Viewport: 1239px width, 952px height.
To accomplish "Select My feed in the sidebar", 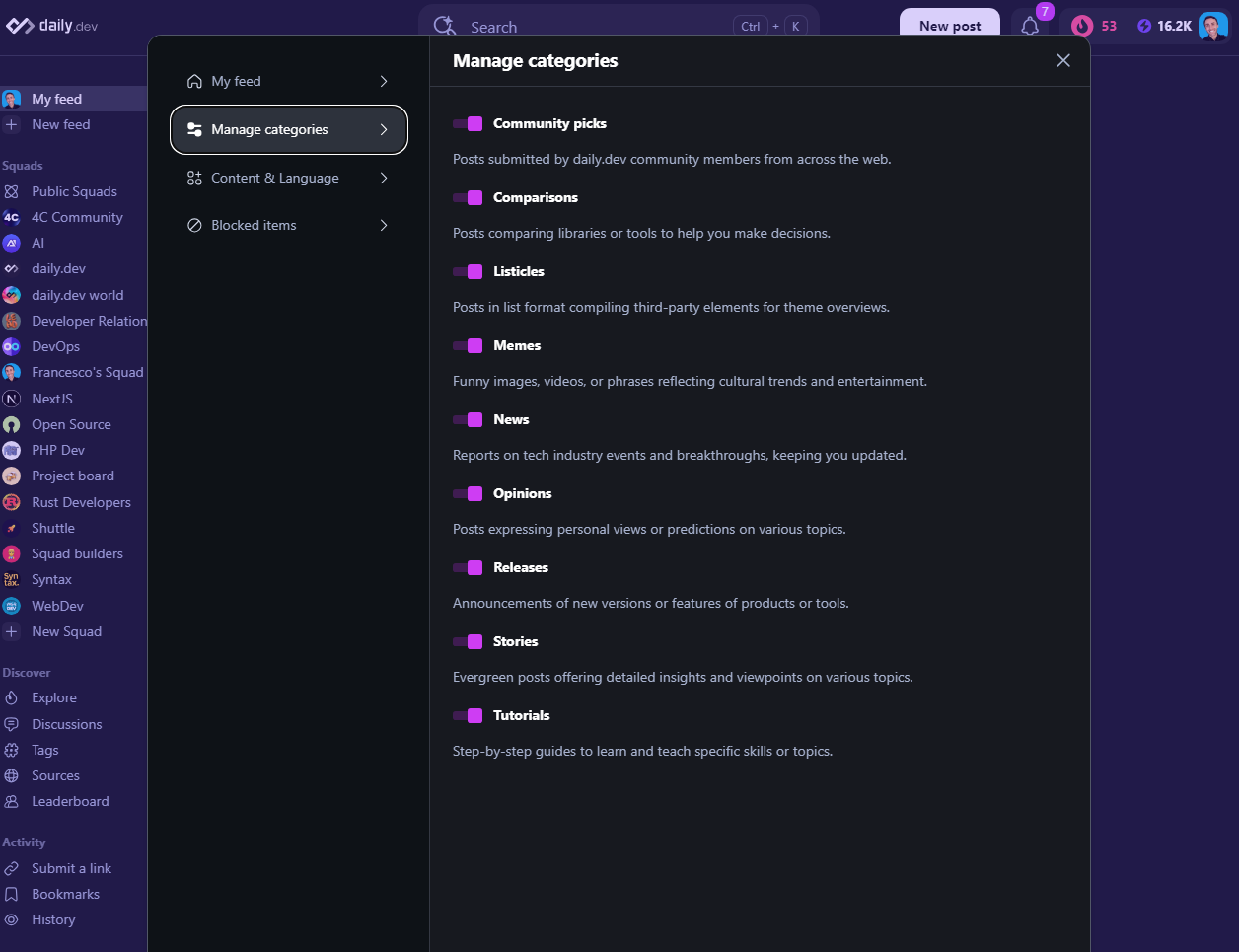I will 73,99.
